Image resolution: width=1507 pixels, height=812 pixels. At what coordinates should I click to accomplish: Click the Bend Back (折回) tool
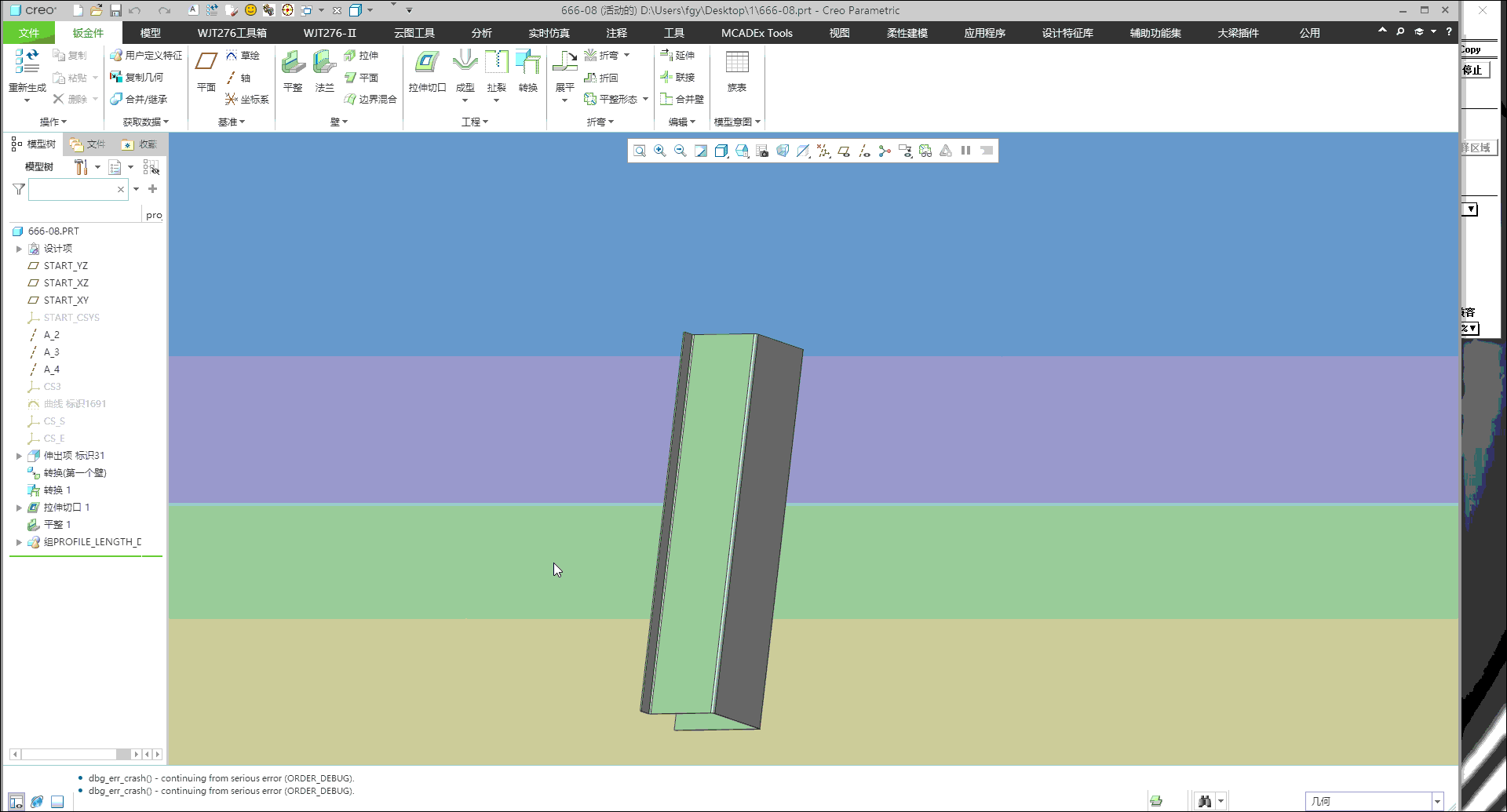pos(601,78)
